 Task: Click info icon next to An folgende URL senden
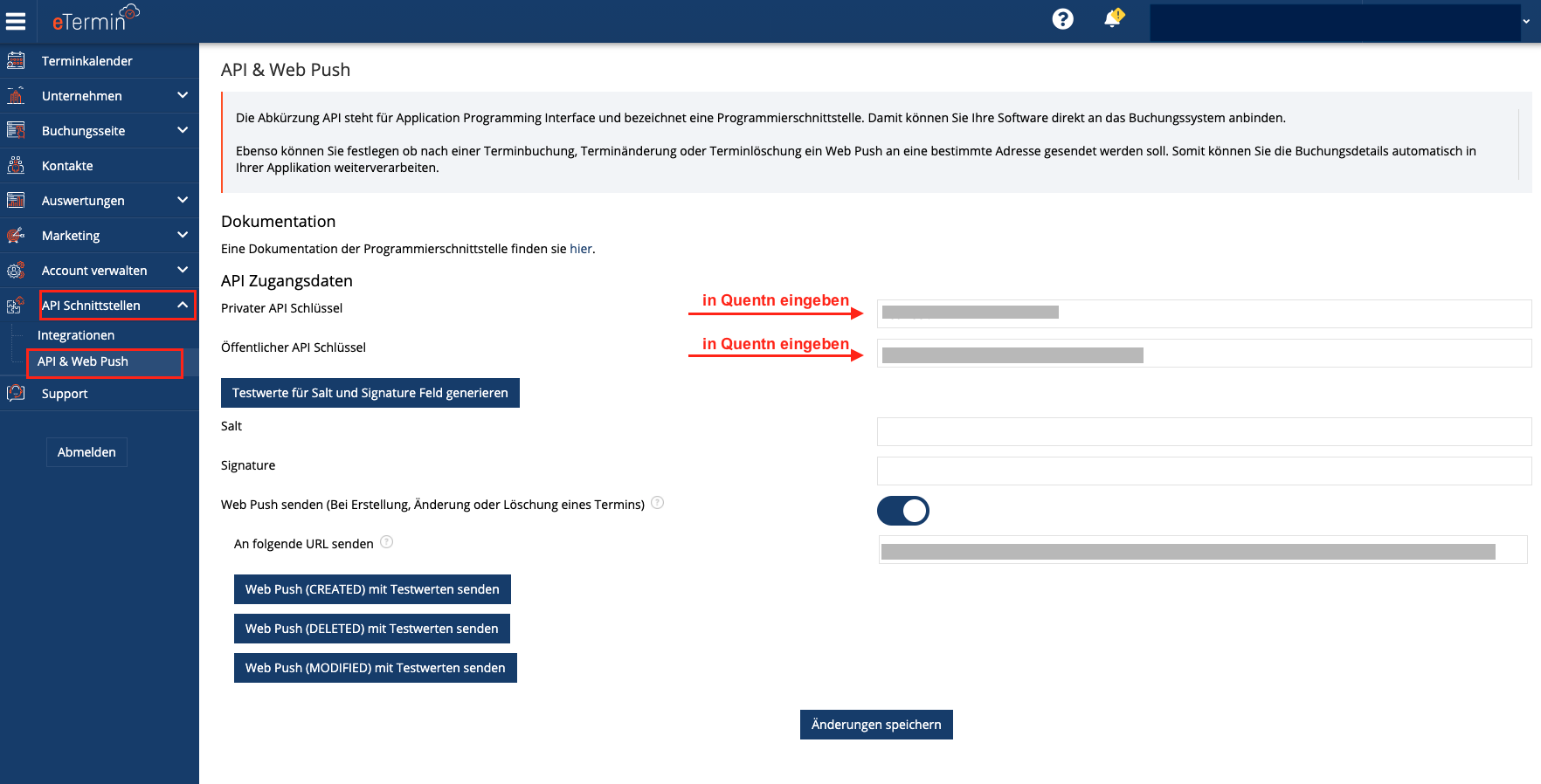[386, 541]
